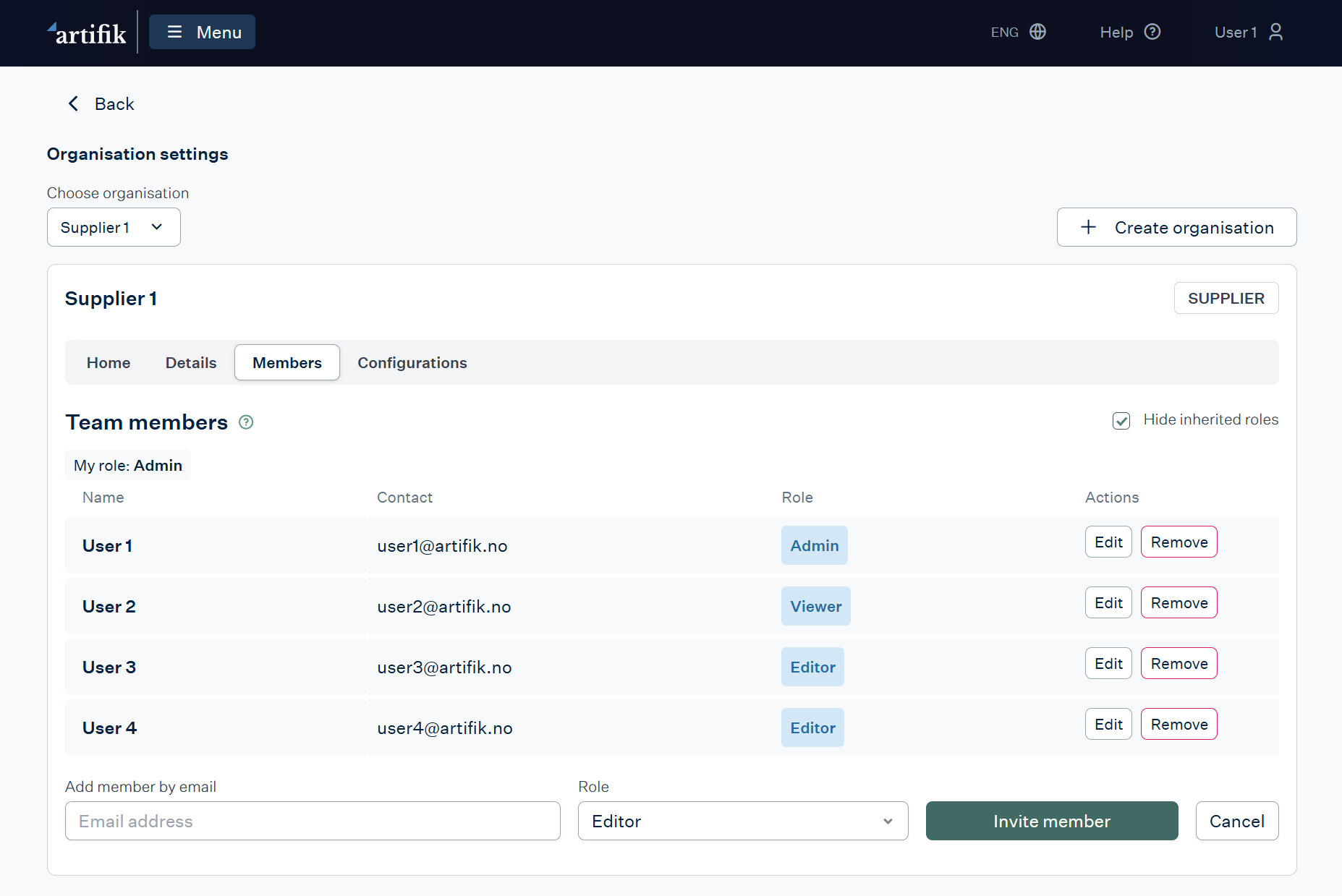Click the Create organisation label
1342x896 pixels.
point(1194,228)
